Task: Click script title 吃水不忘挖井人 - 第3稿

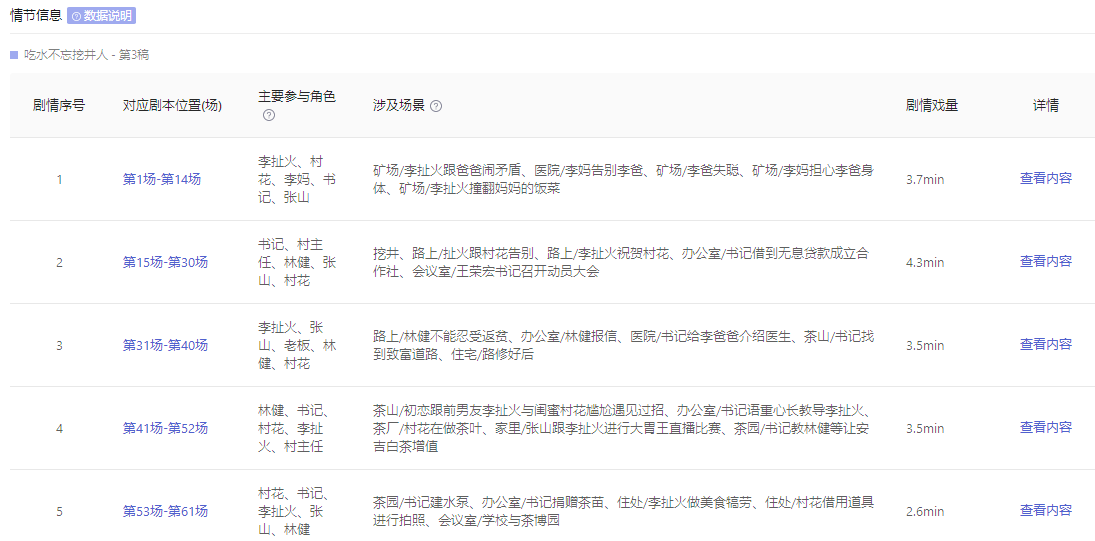Action: click(87, 55)
